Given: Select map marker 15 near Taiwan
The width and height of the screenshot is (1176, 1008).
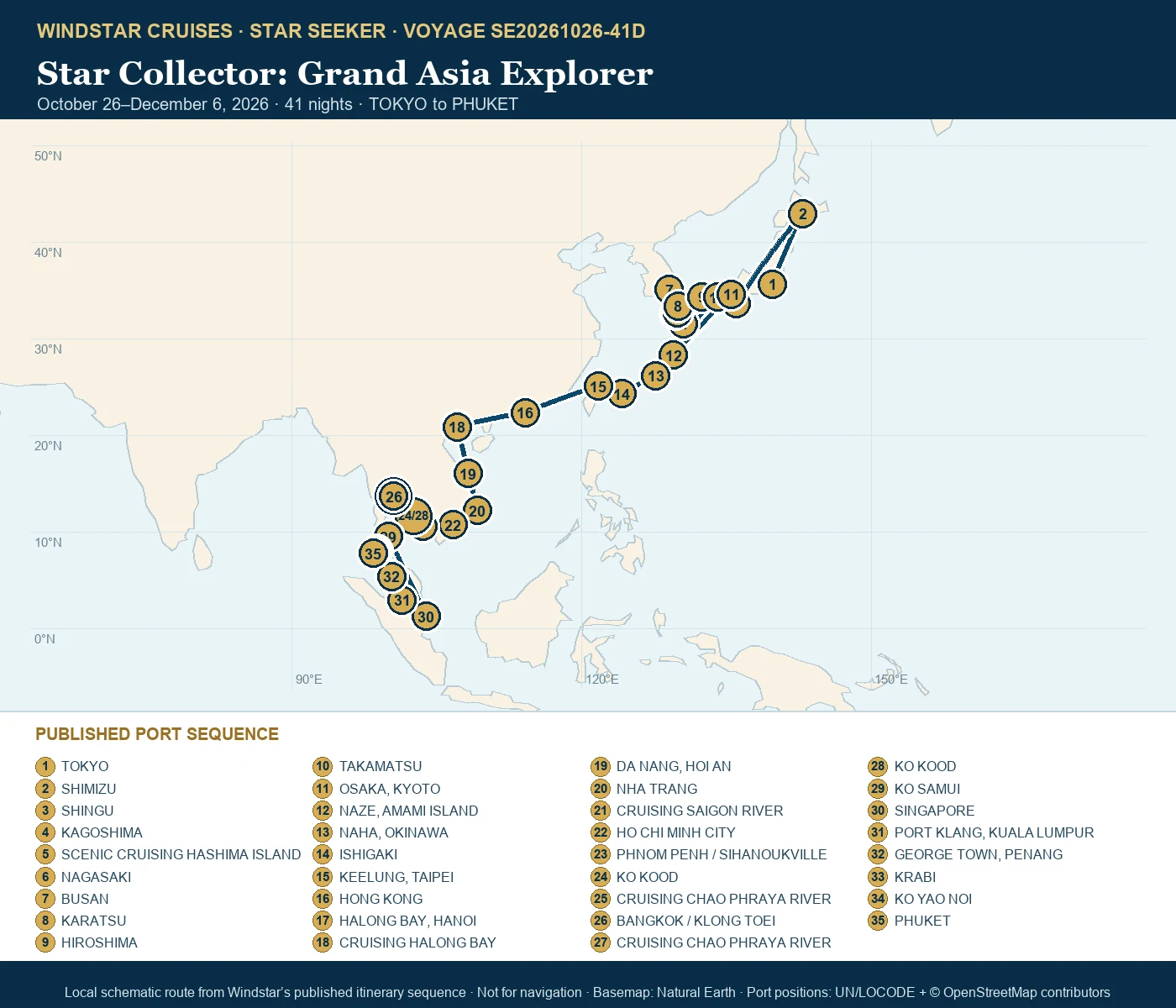Looking at the screenshot, I should point(598,387).
